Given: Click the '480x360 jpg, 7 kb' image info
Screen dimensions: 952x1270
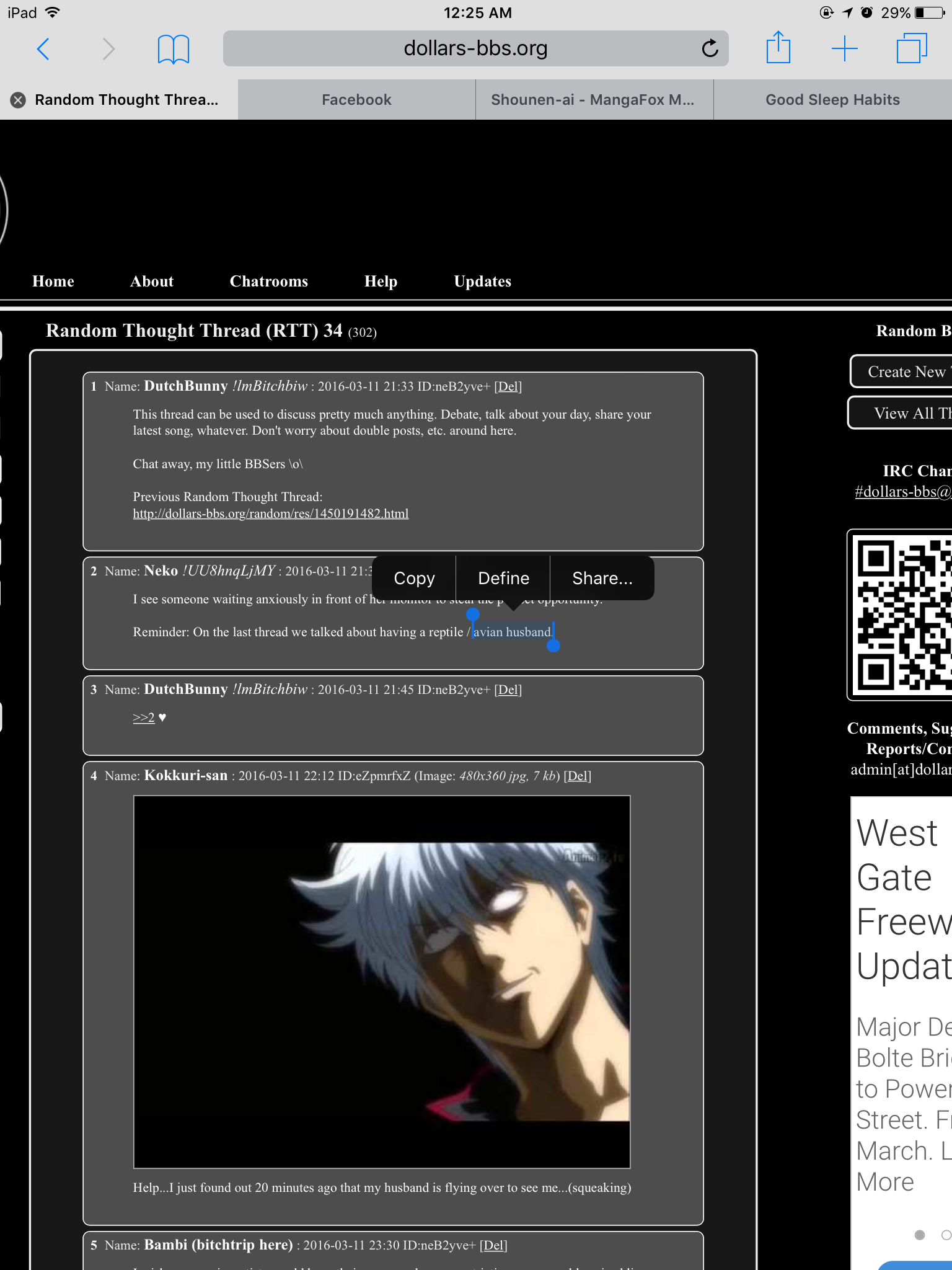Looking at the screenshot, I should pyautogui.click(x=507, y=776).
